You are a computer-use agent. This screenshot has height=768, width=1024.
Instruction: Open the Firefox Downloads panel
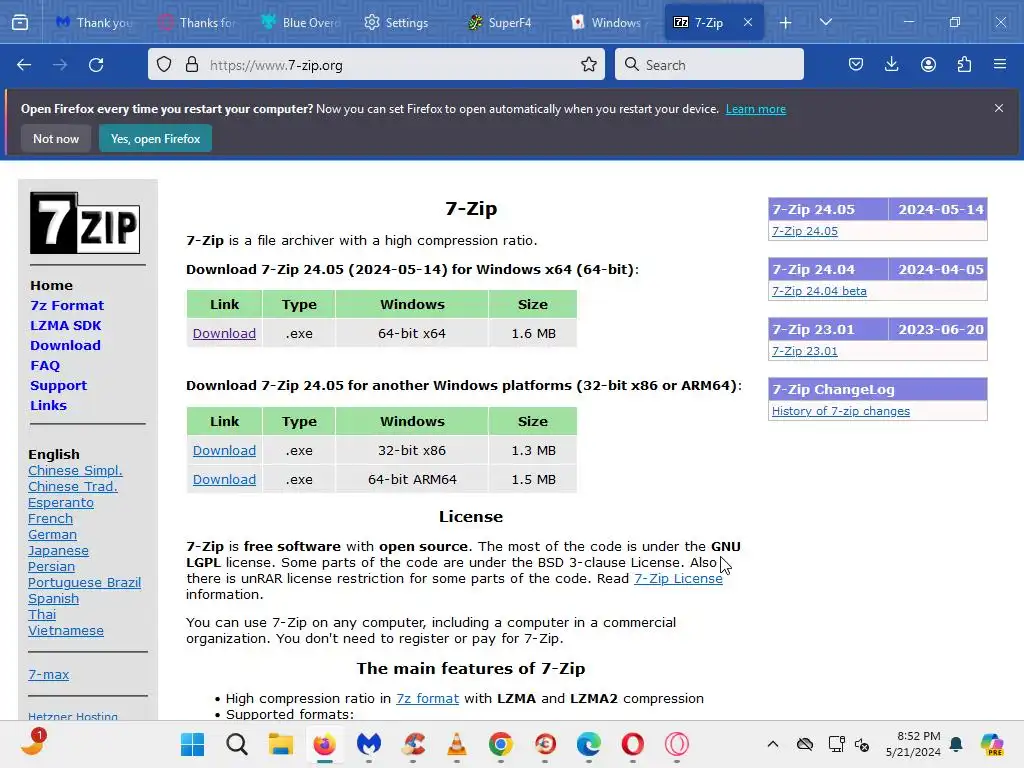pos(891,65)
